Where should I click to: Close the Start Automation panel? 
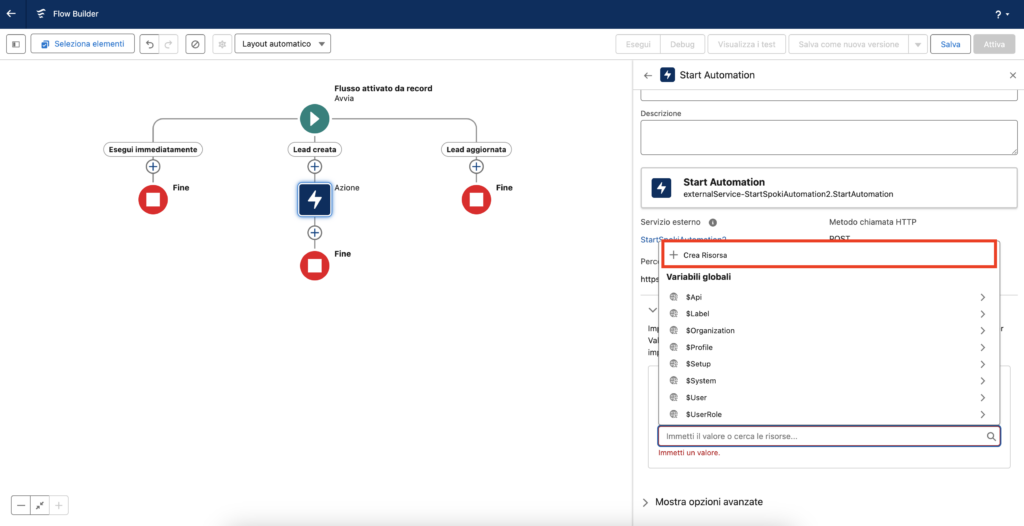coord(1012,75)
